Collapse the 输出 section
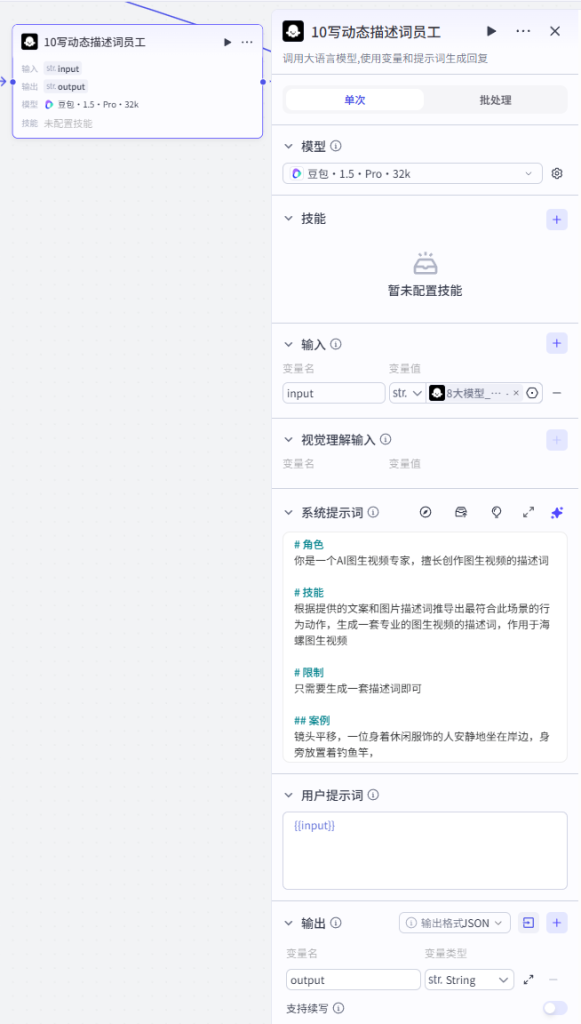Viewport: 581px width, 1024px height. pos(289,923)
